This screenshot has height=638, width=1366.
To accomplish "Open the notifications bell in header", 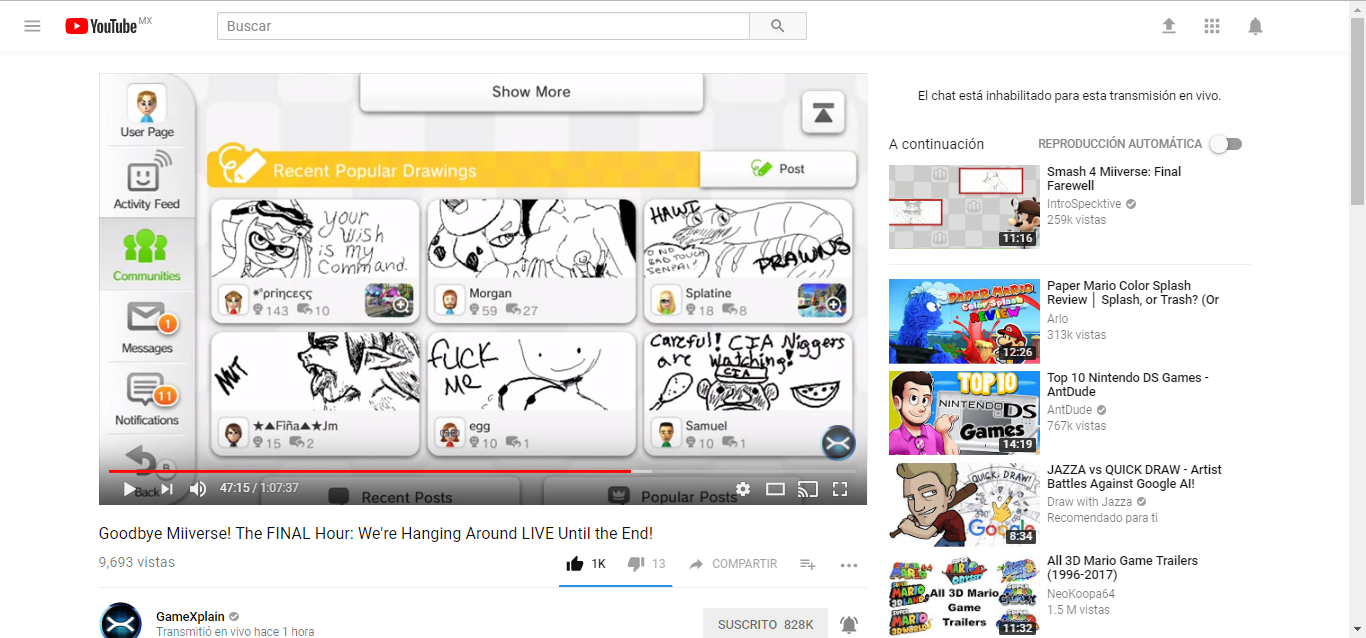I will [x=1255, y=26].
